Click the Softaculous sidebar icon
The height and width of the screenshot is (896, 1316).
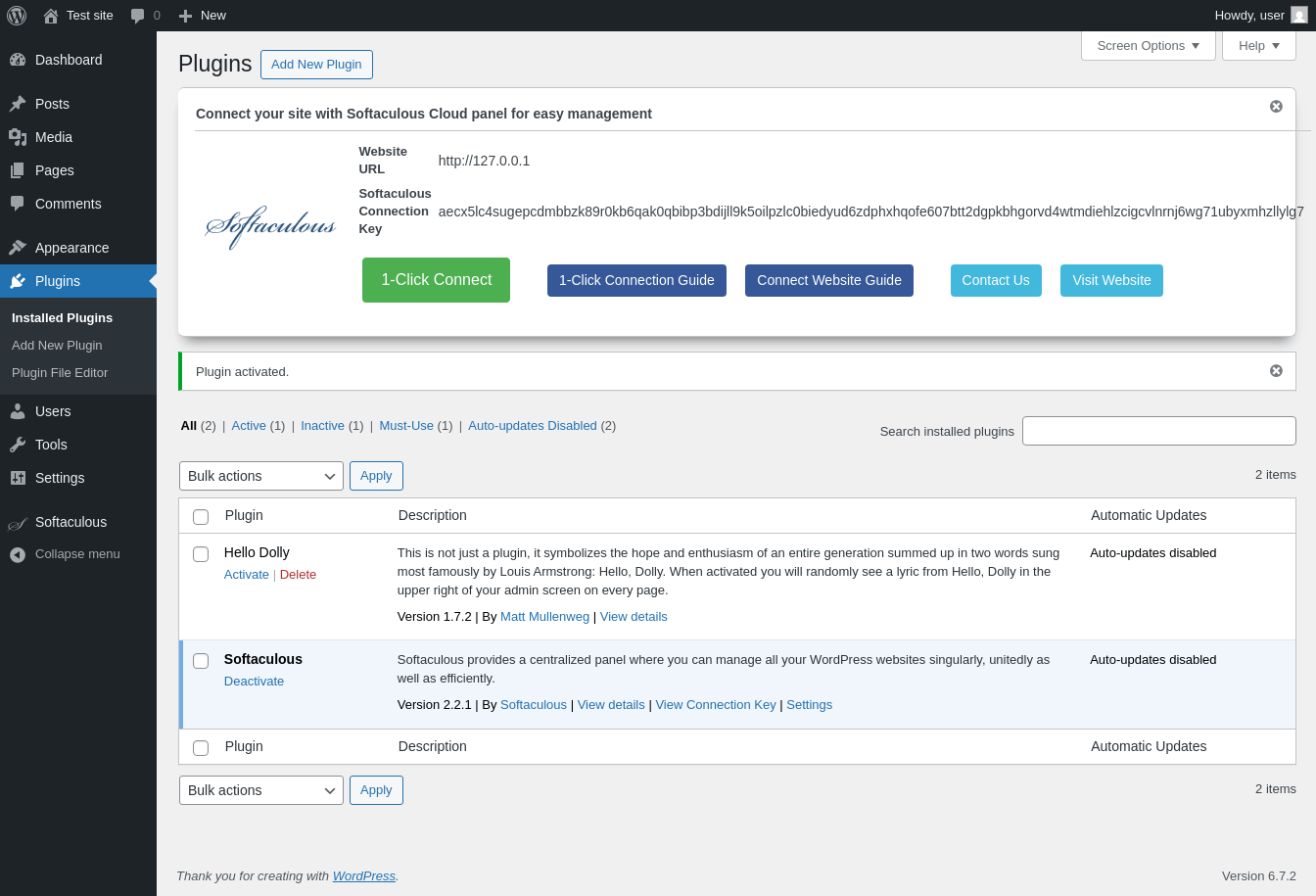(x=18, y=523)
